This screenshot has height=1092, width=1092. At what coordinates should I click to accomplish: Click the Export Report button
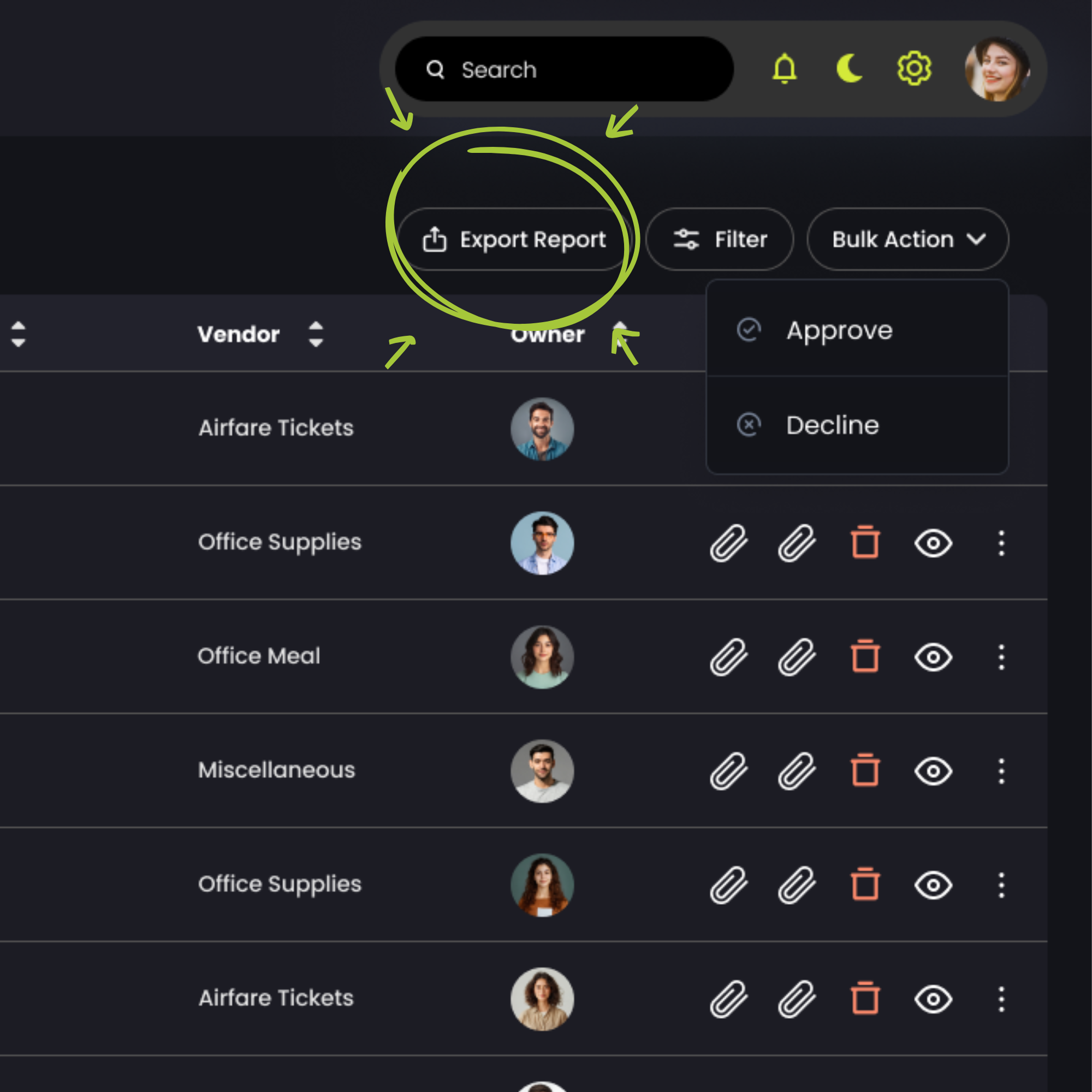pos(513,239)
